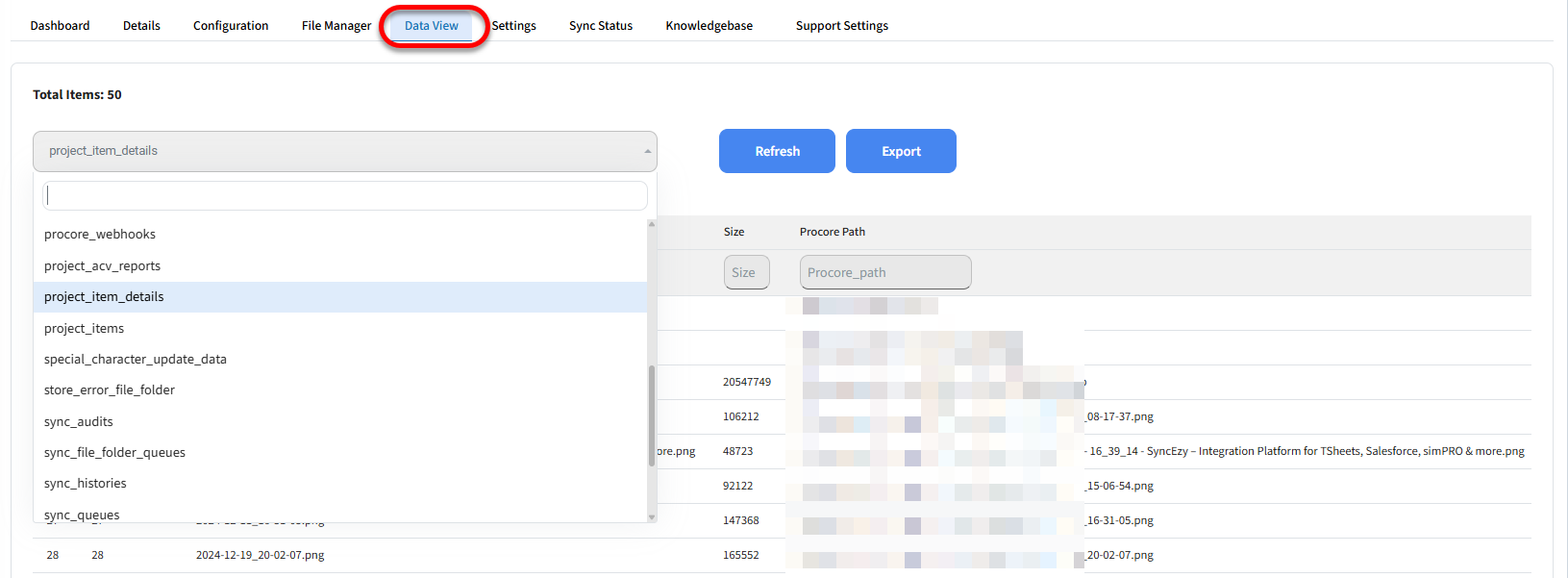
Task: Switch to the File Manager tab
Action: (x=336, y=26)
